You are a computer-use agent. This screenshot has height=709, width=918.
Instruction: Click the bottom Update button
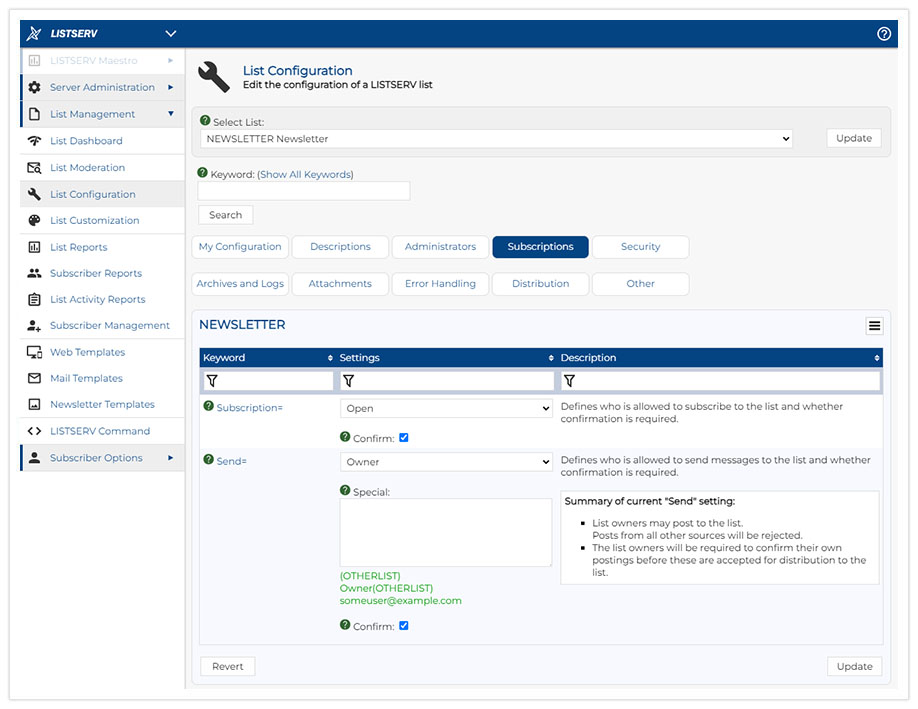point(854,666)
